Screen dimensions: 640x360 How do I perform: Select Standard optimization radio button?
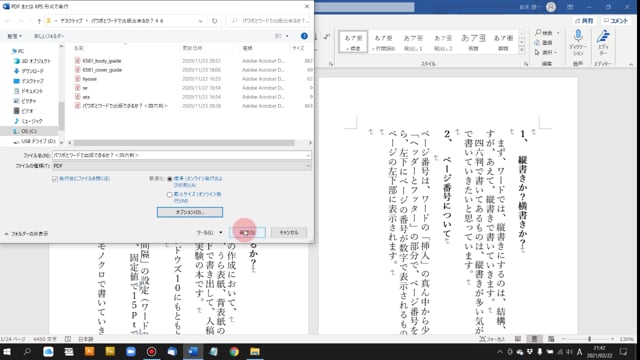169,179
